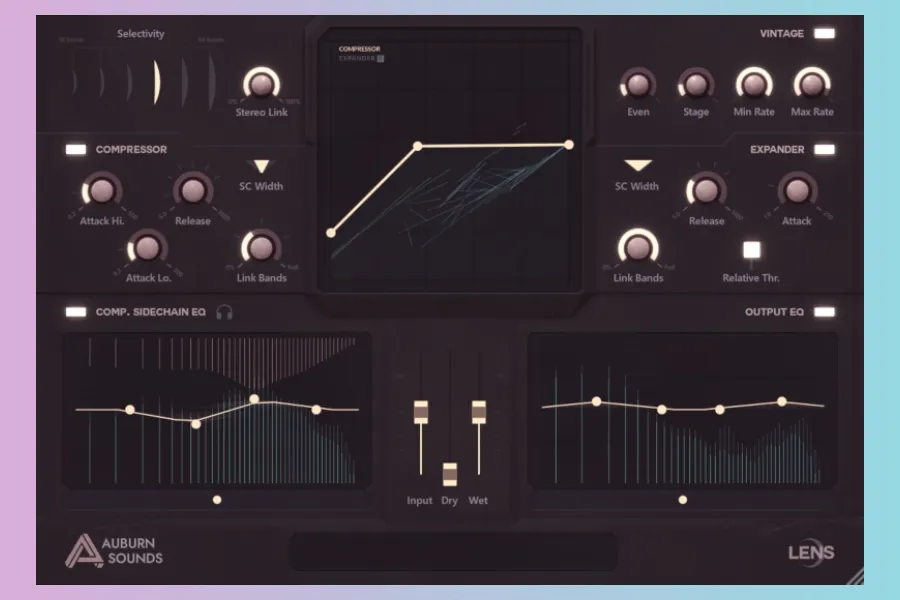Viewport: 900px width, 600px height.
Task: Toggle the Compressor on/off switch
Action: pos(76,150)
